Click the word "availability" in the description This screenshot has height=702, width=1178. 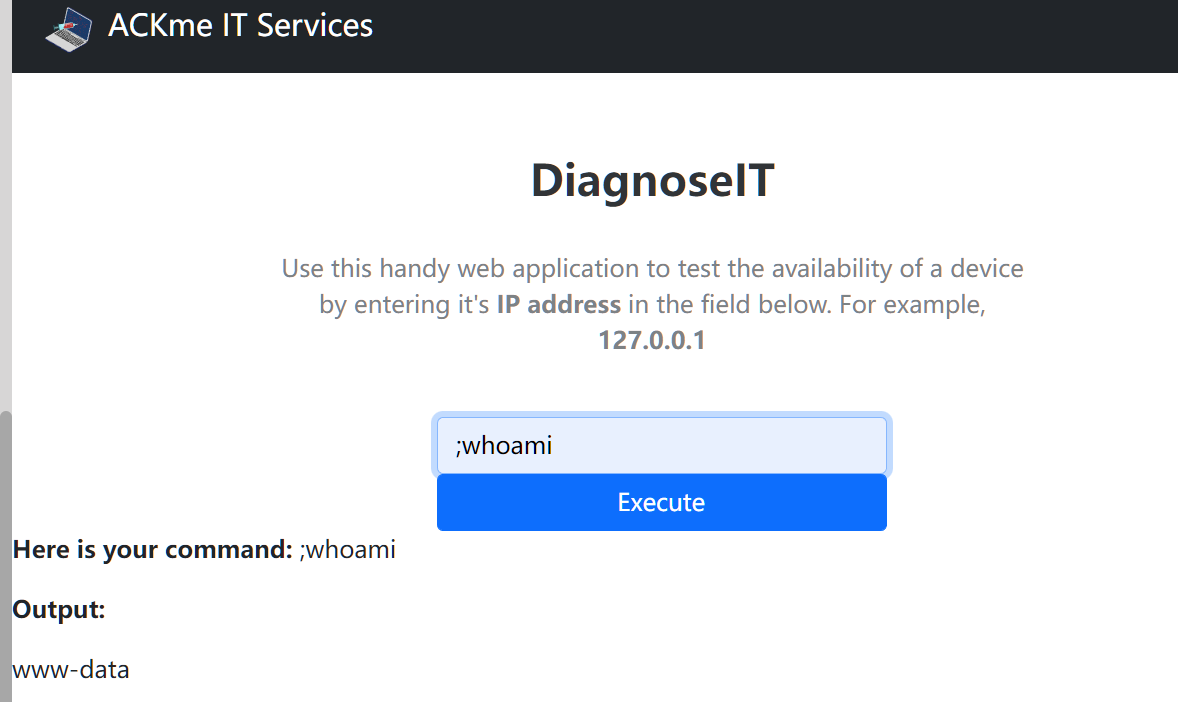pyautogui.click(x=812, y=268)
